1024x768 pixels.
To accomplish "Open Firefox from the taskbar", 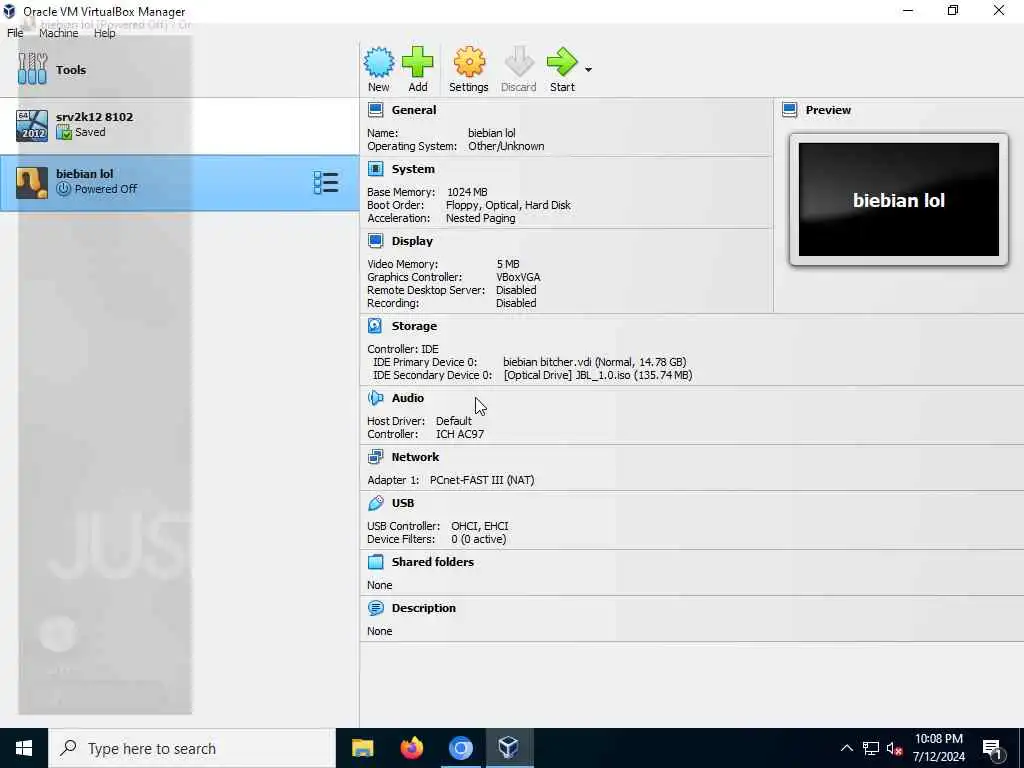I will (411, 748).
